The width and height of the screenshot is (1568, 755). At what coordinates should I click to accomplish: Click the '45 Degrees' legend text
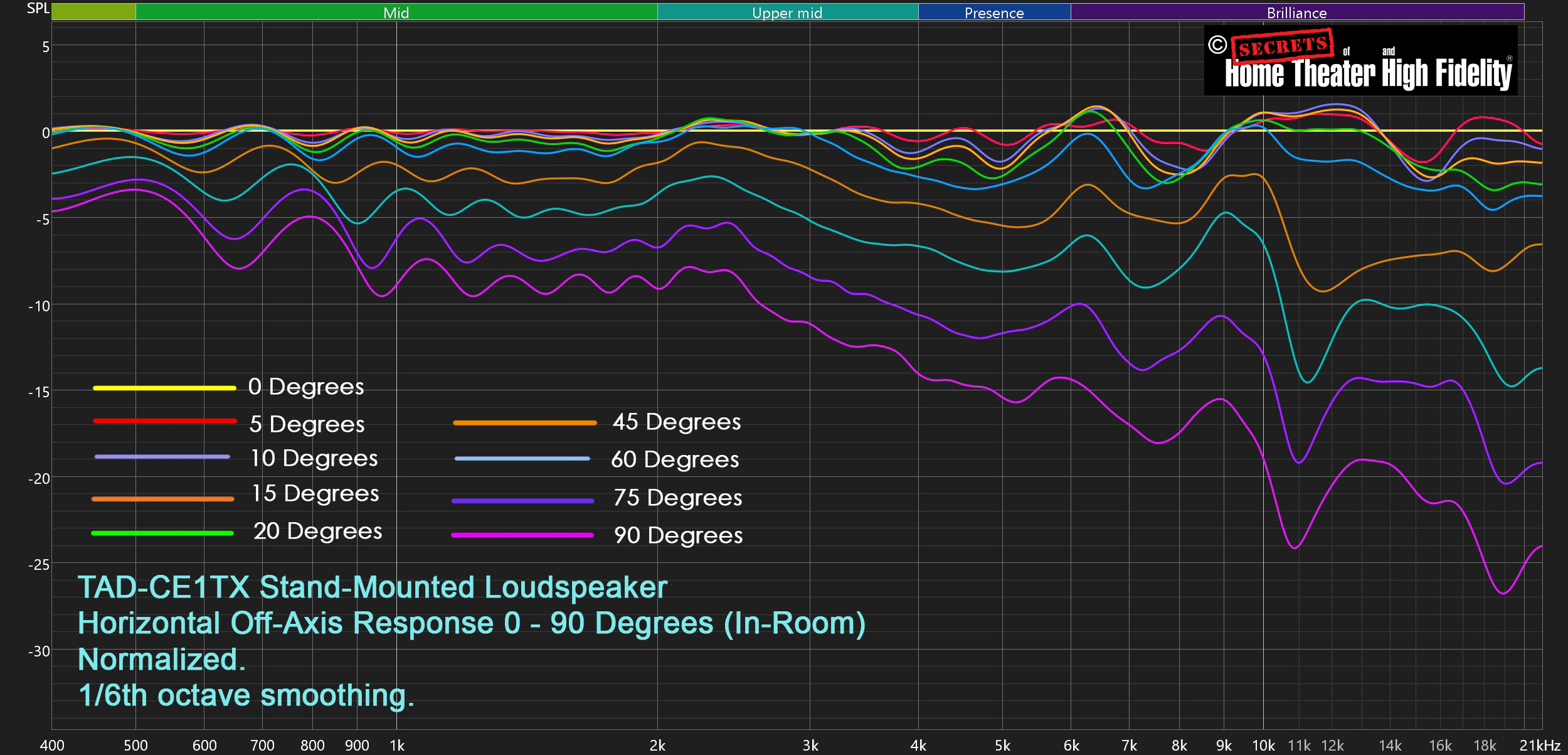(x=677, y=422)
